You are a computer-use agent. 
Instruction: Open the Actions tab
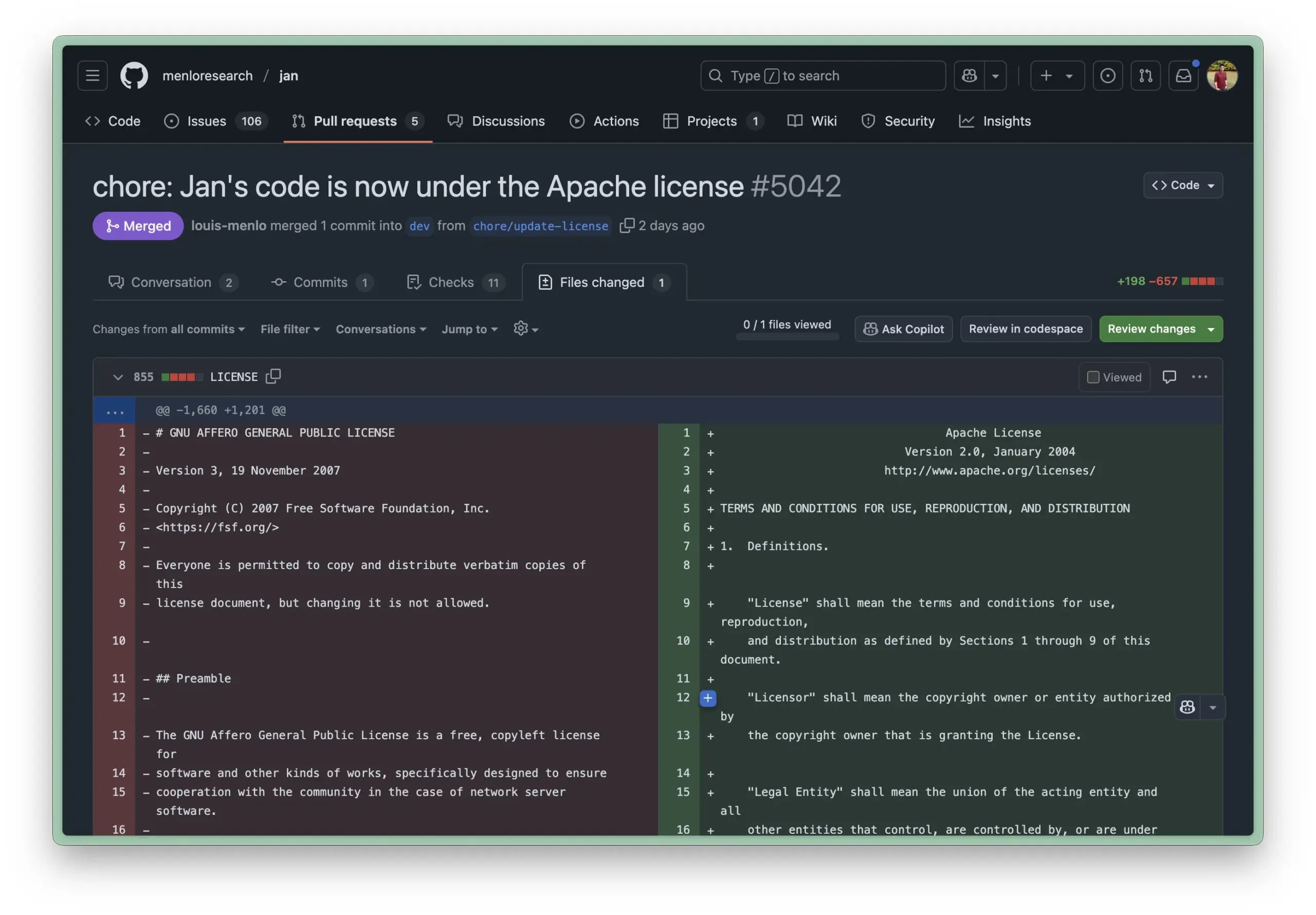click(604, 121)
